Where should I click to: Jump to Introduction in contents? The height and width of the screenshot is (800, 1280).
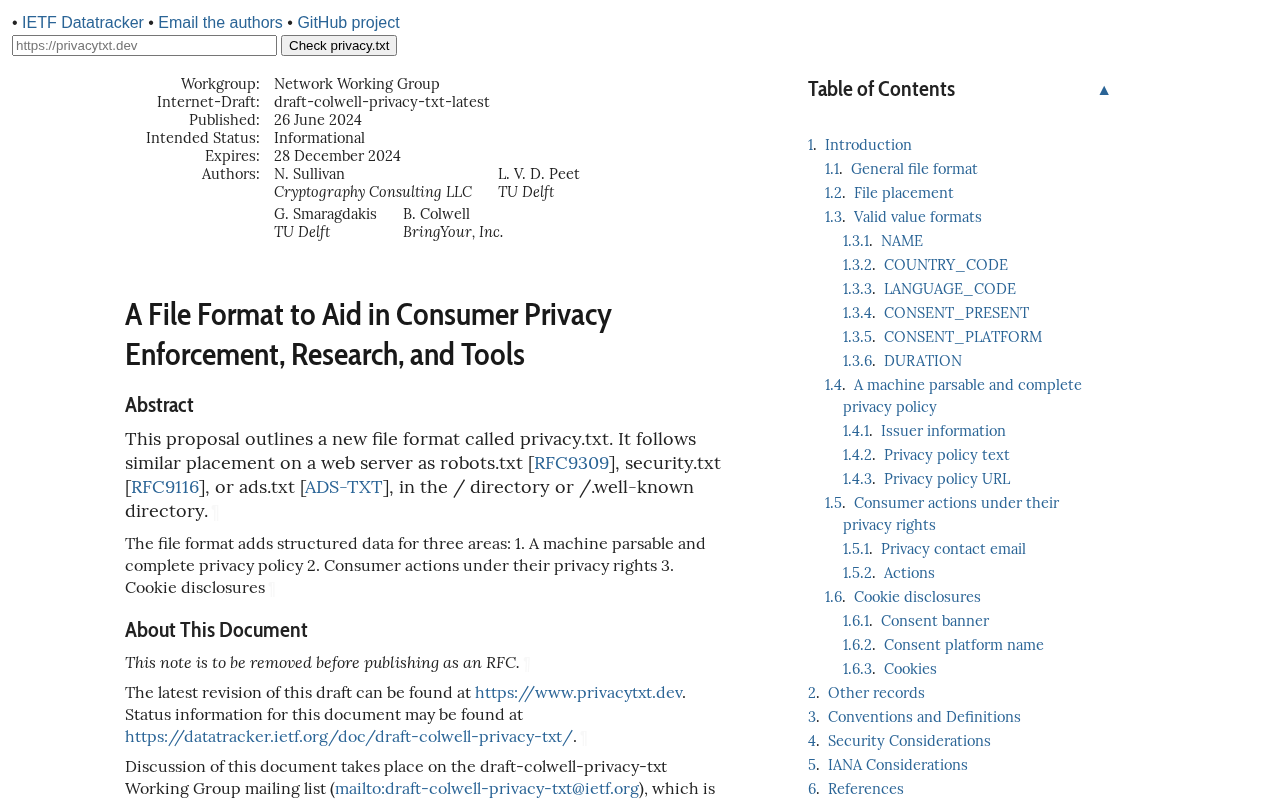(x=868, y=145)
